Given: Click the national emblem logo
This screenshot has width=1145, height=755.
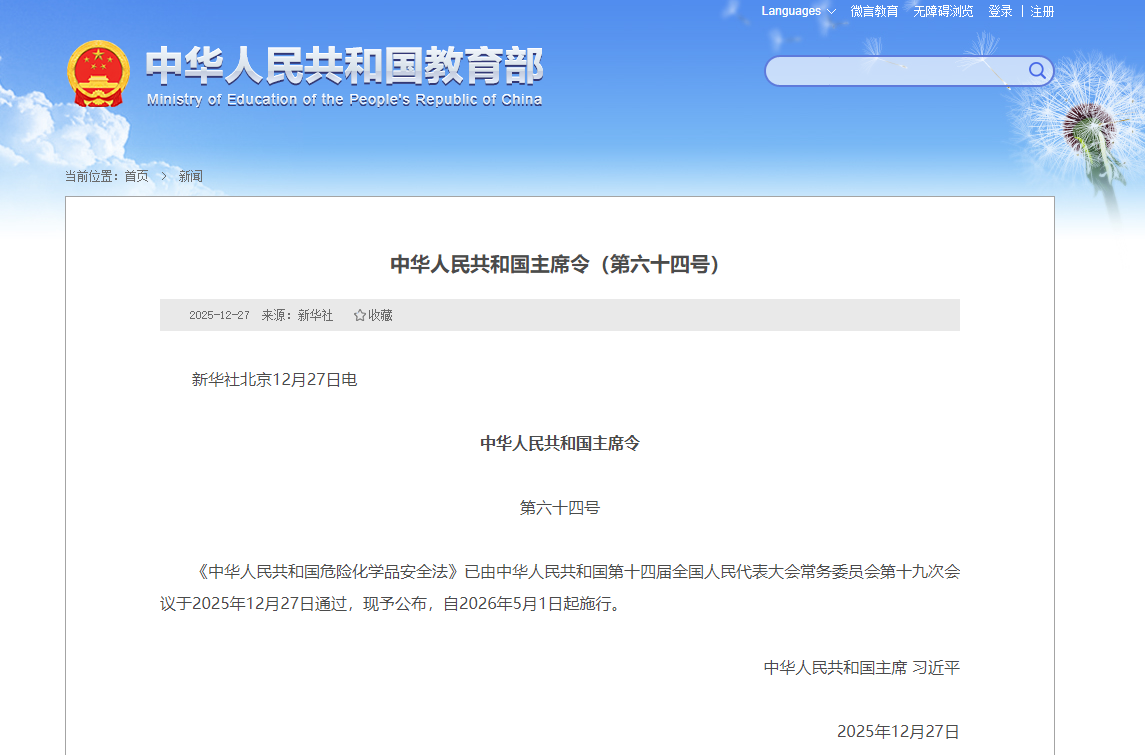Looking at the screenshot, I should click(x=98, y=74).
